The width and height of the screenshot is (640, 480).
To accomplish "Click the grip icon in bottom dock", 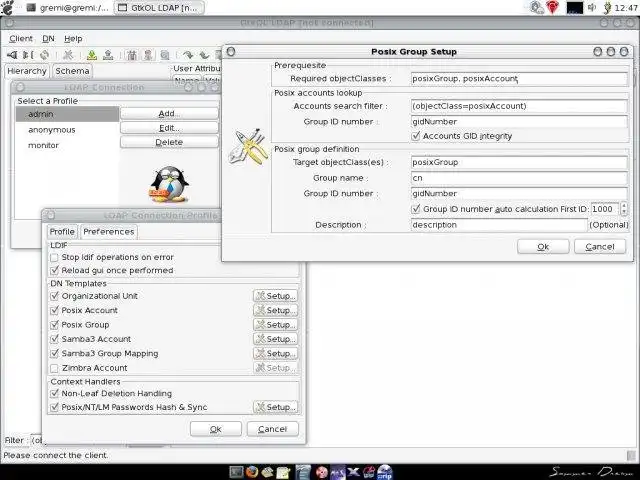I will [x=384, y=472].
